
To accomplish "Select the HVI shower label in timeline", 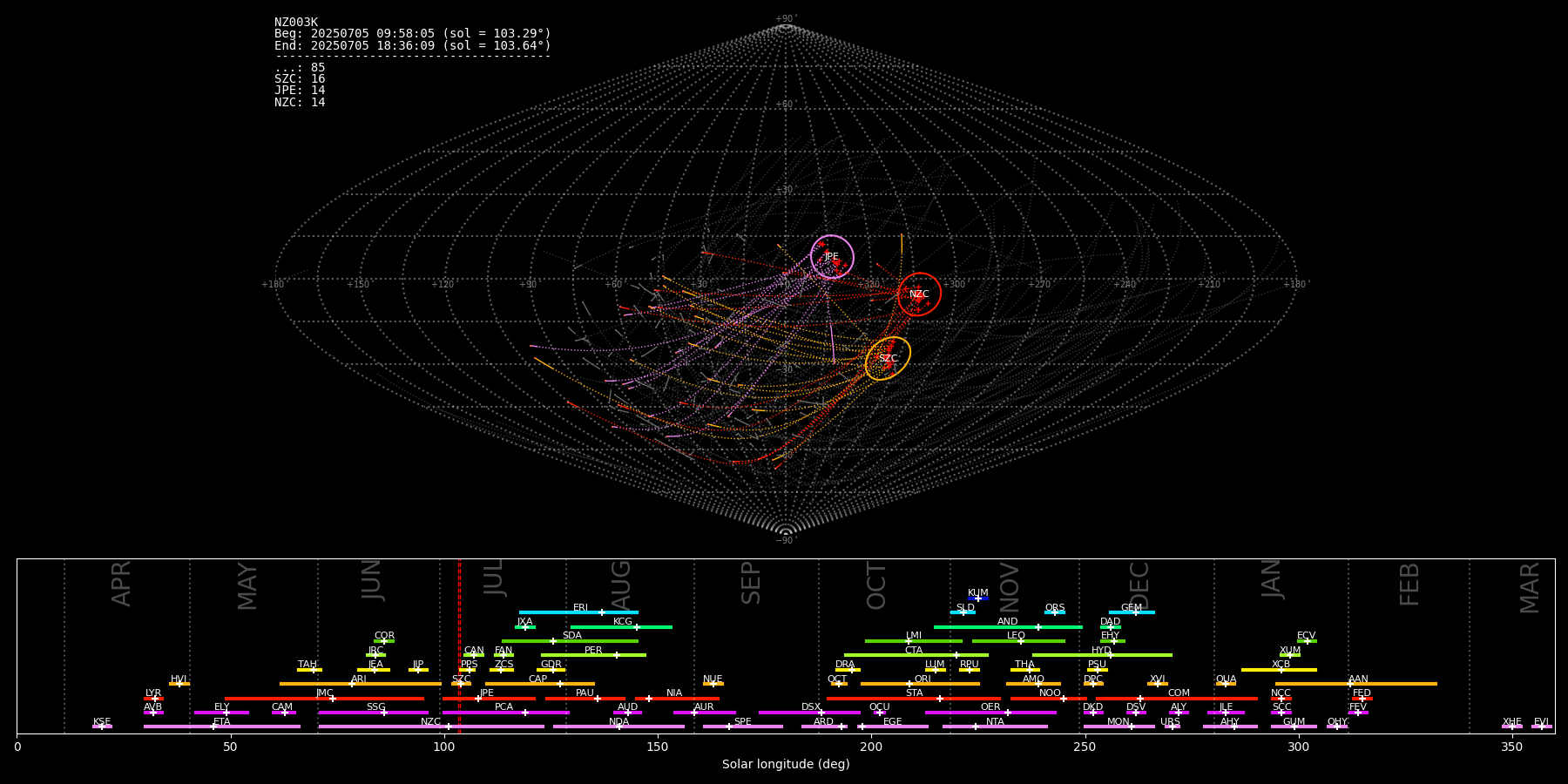I will pyautogui.click(x=179, y=679).
